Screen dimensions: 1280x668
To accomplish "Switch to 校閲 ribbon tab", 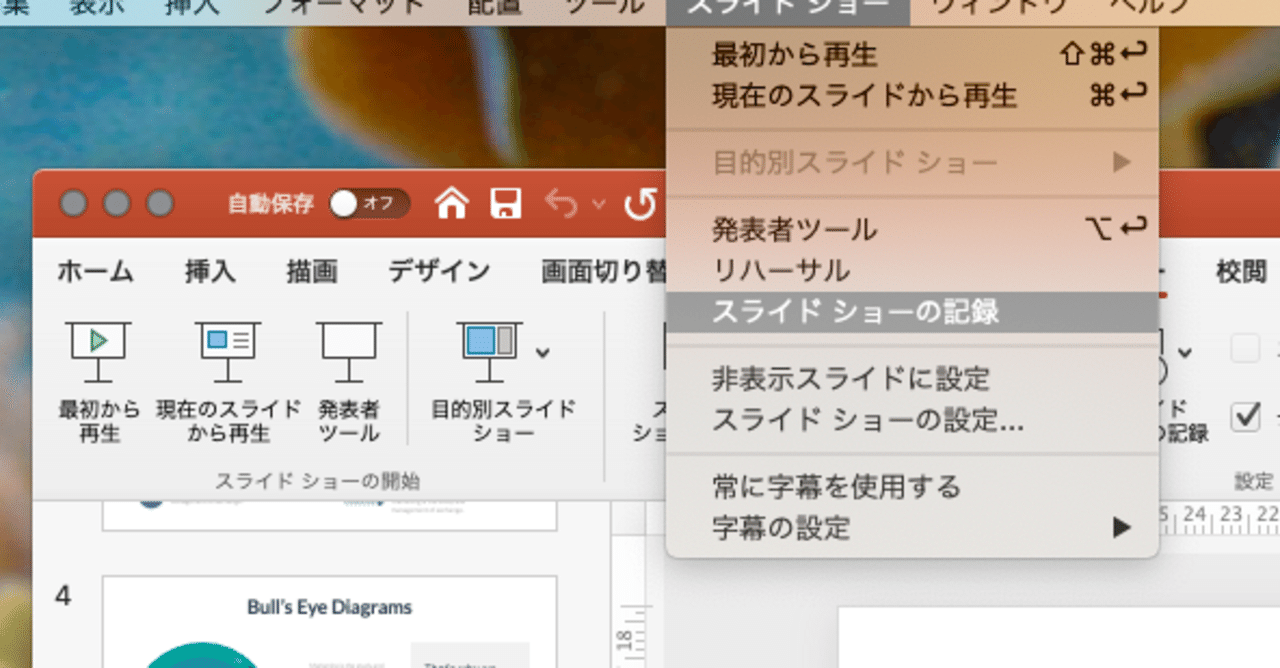I will 1241,271.
